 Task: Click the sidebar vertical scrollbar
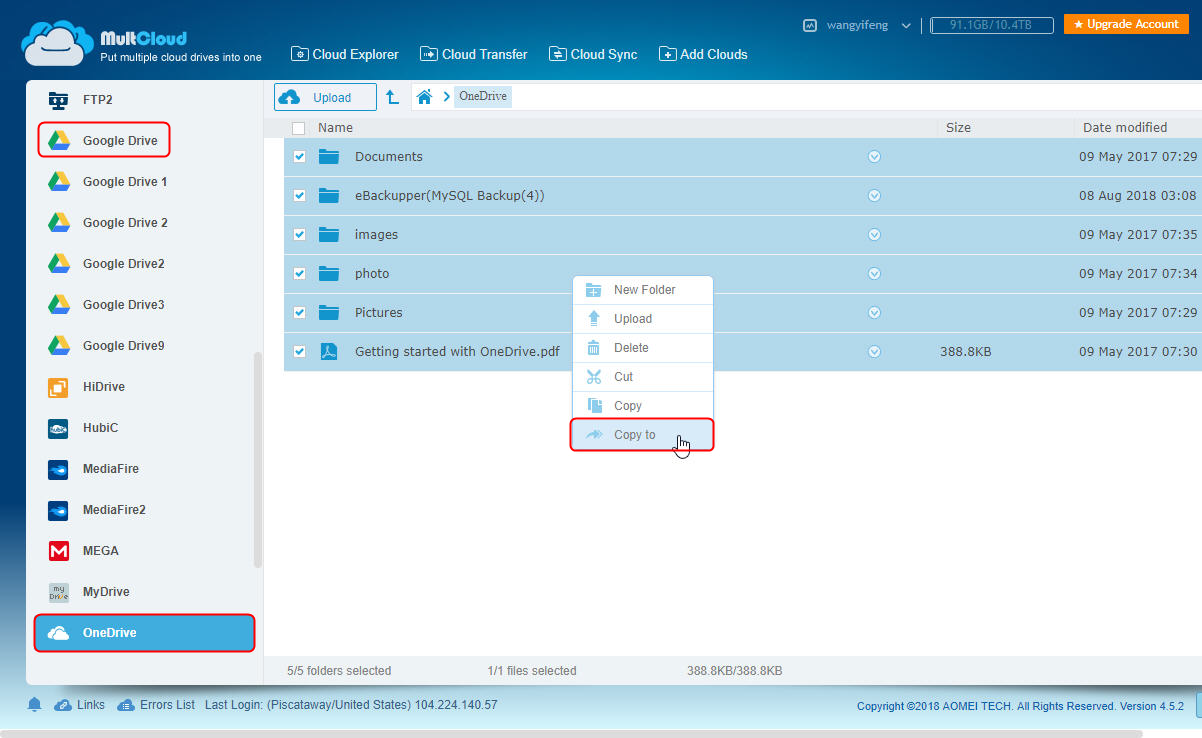pyautogui.click(x=258, y=460)
